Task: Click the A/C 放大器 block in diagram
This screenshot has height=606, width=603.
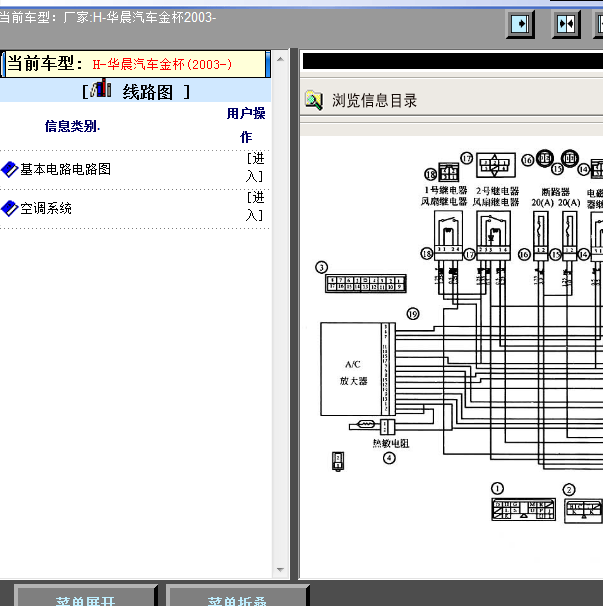Action: coord(358,369)
